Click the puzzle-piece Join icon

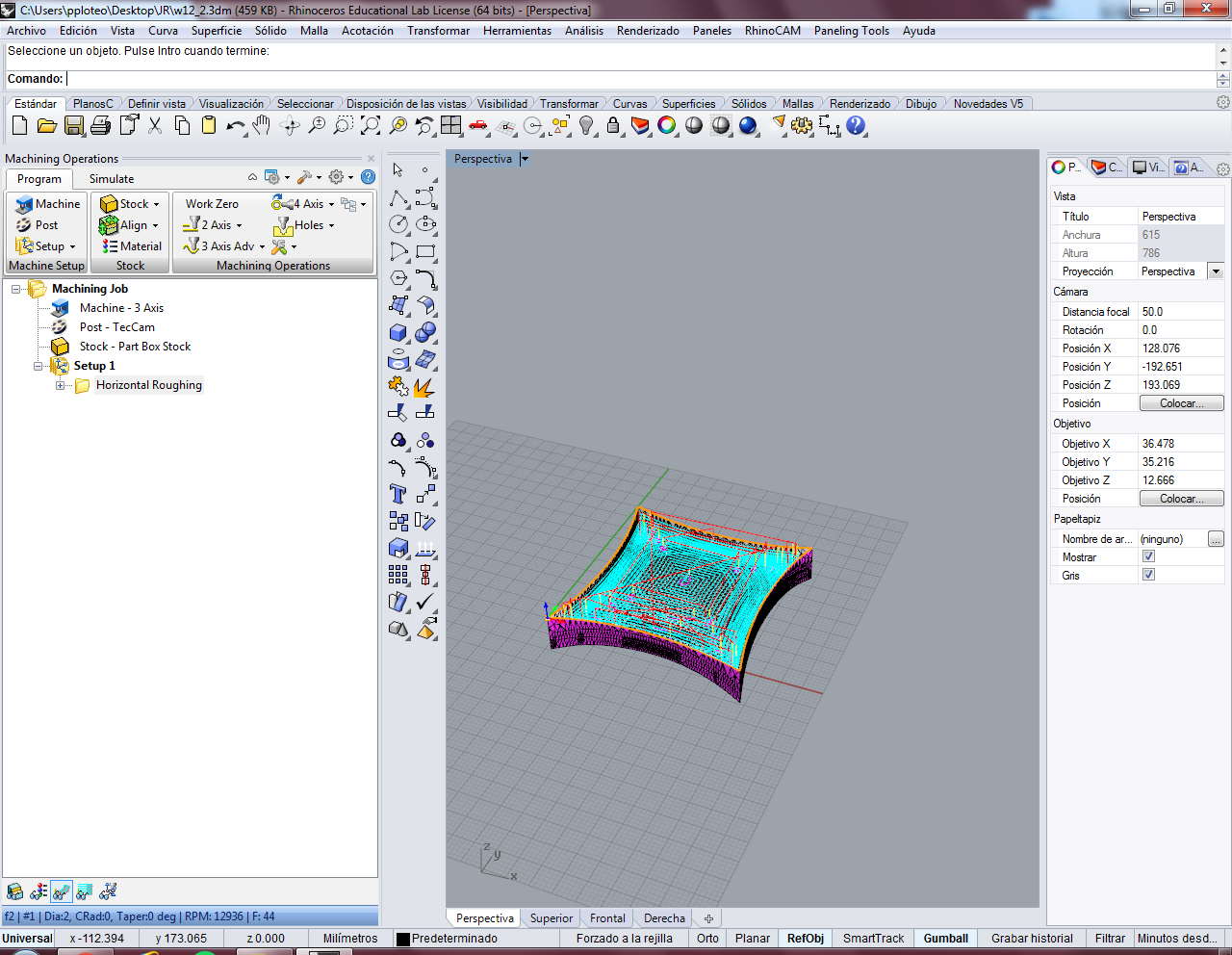[398, 386]
